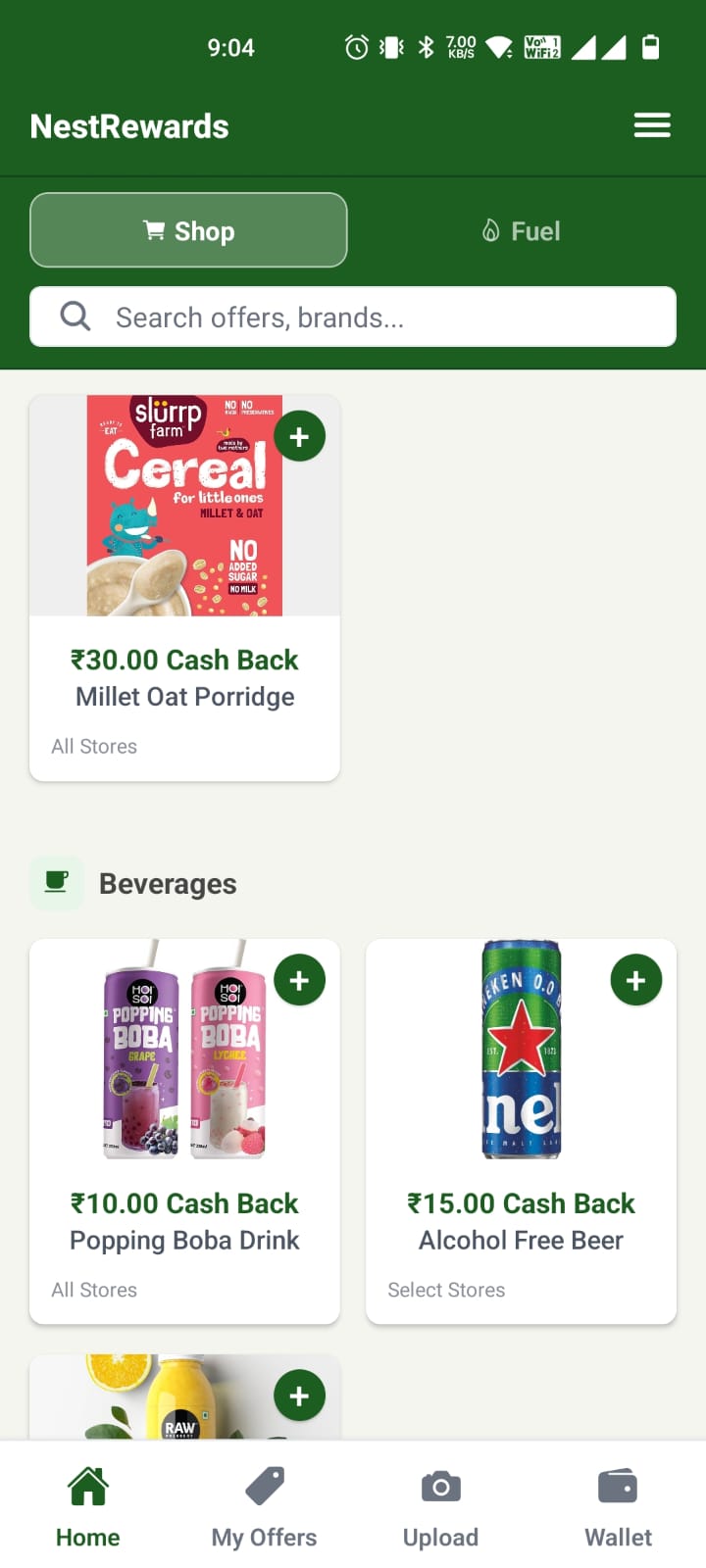Tap the NestRewards app title
706x1568 pixels.
pyautogui.click(x=129, y=126)
